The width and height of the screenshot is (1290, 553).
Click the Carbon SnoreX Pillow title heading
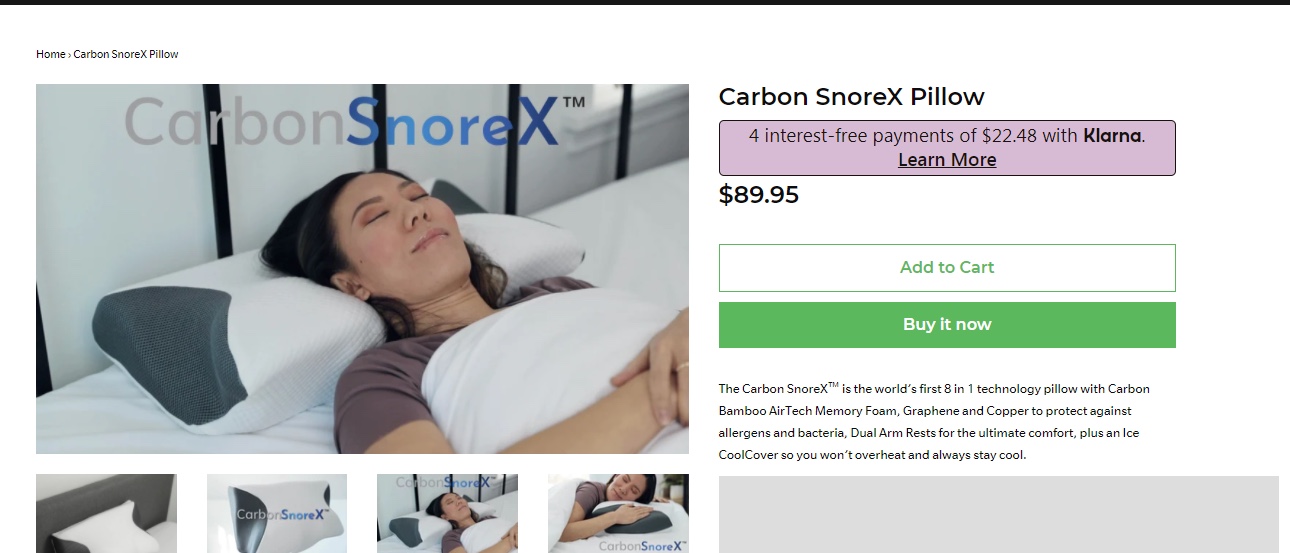pyautogui.click(x=851, y=96)
